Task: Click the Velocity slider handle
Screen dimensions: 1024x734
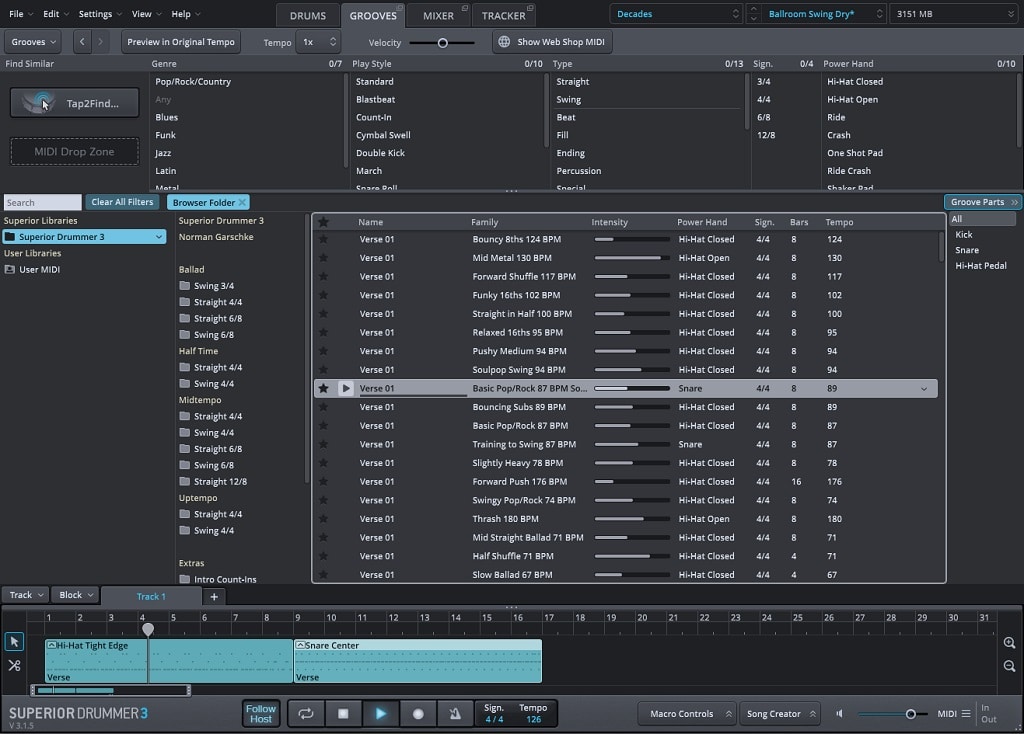Action: 443,43
